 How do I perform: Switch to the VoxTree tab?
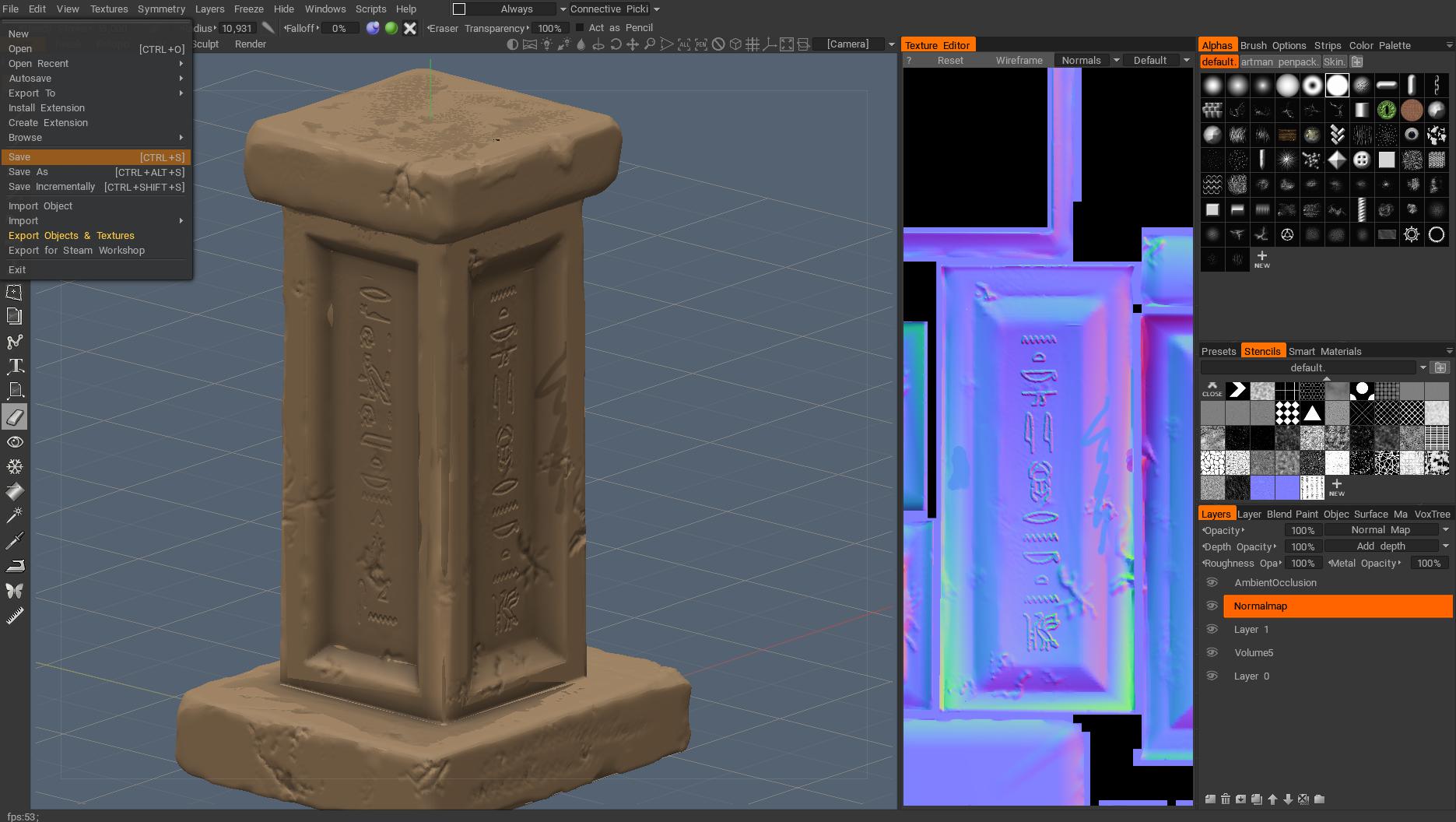1432,514
